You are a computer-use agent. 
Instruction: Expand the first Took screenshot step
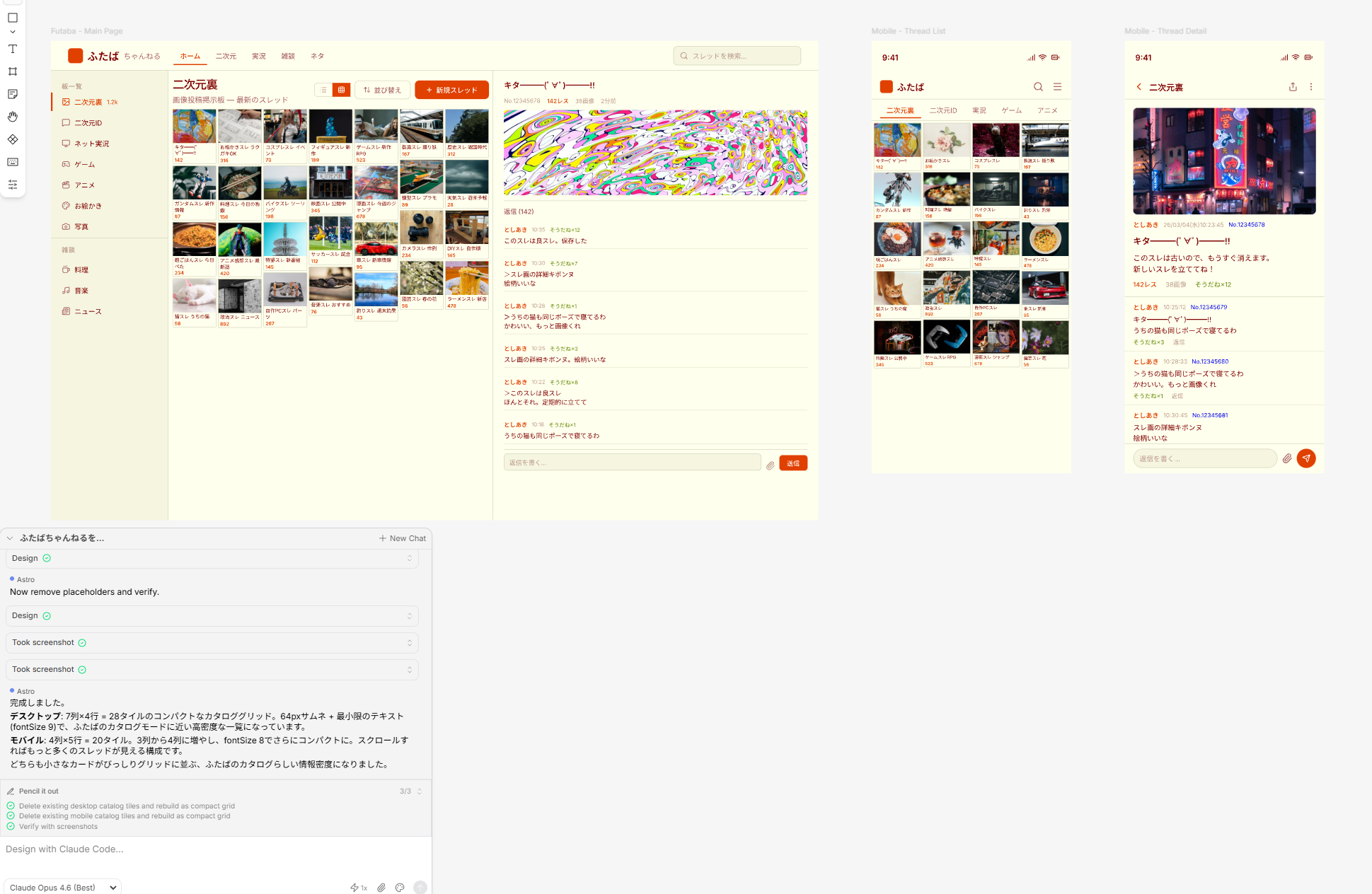pyautogui.click(x=212, y=643)
